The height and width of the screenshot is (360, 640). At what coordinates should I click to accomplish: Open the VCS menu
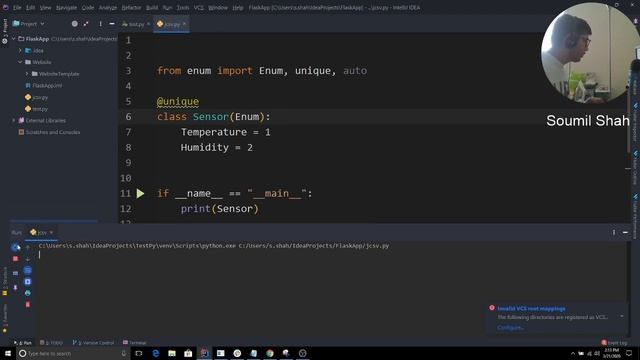pyautogui.click(x=199, y=7)
